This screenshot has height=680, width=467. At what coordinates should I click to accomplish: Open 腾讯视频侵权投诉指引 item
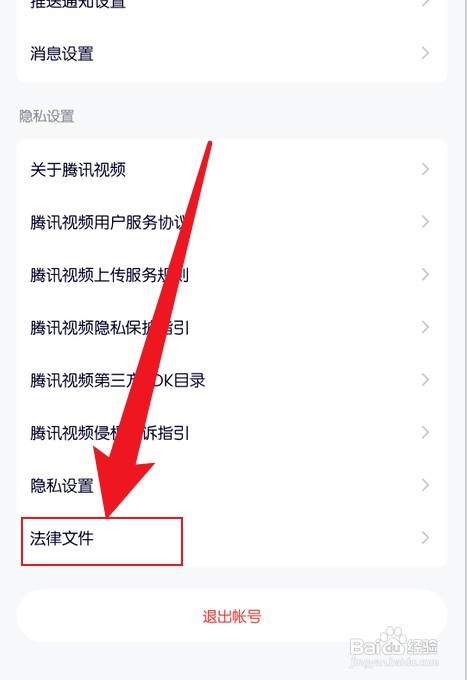pos(232,433)
